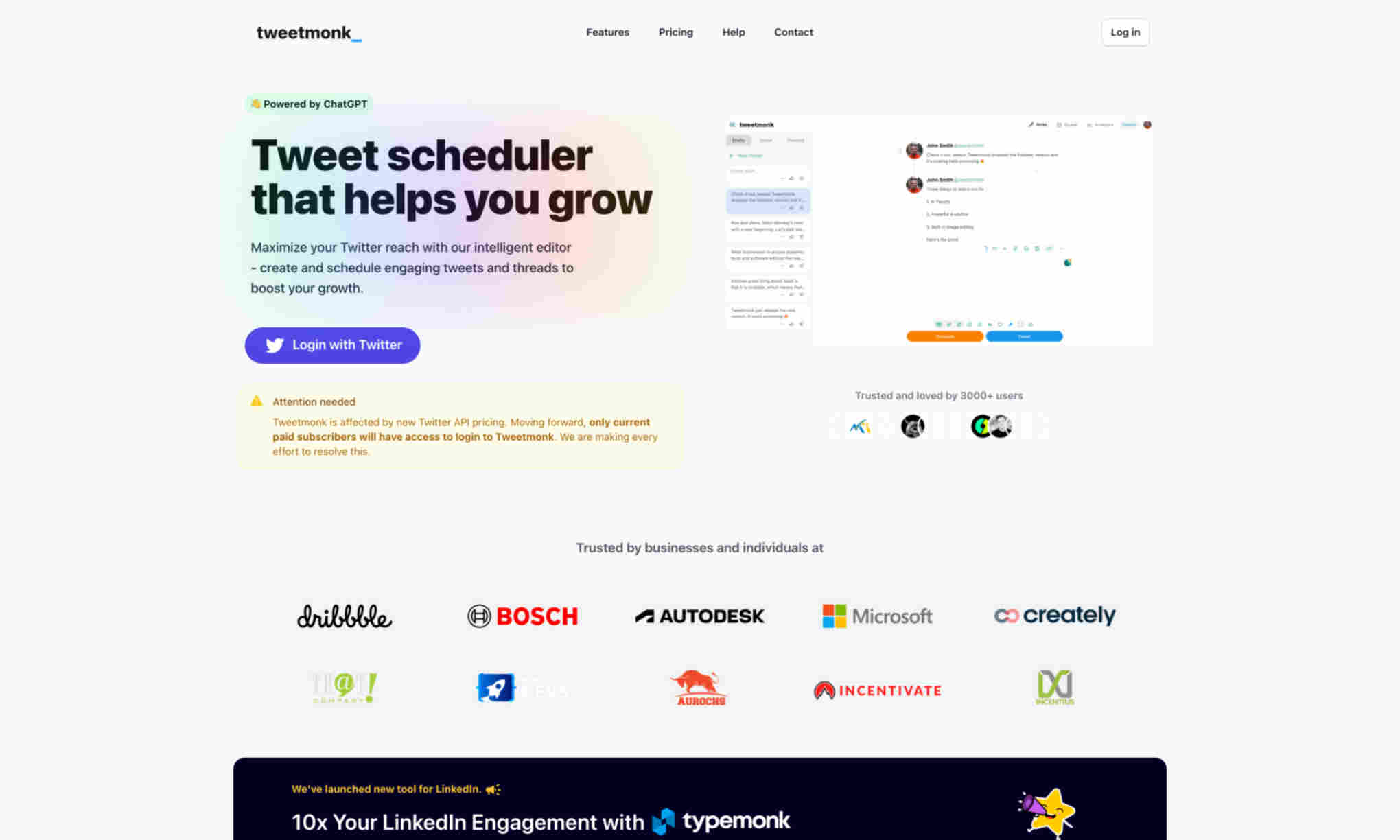This screenshot has width=1400, height=840.
Task: Click the Features menu item
Action: click(607, 32)
